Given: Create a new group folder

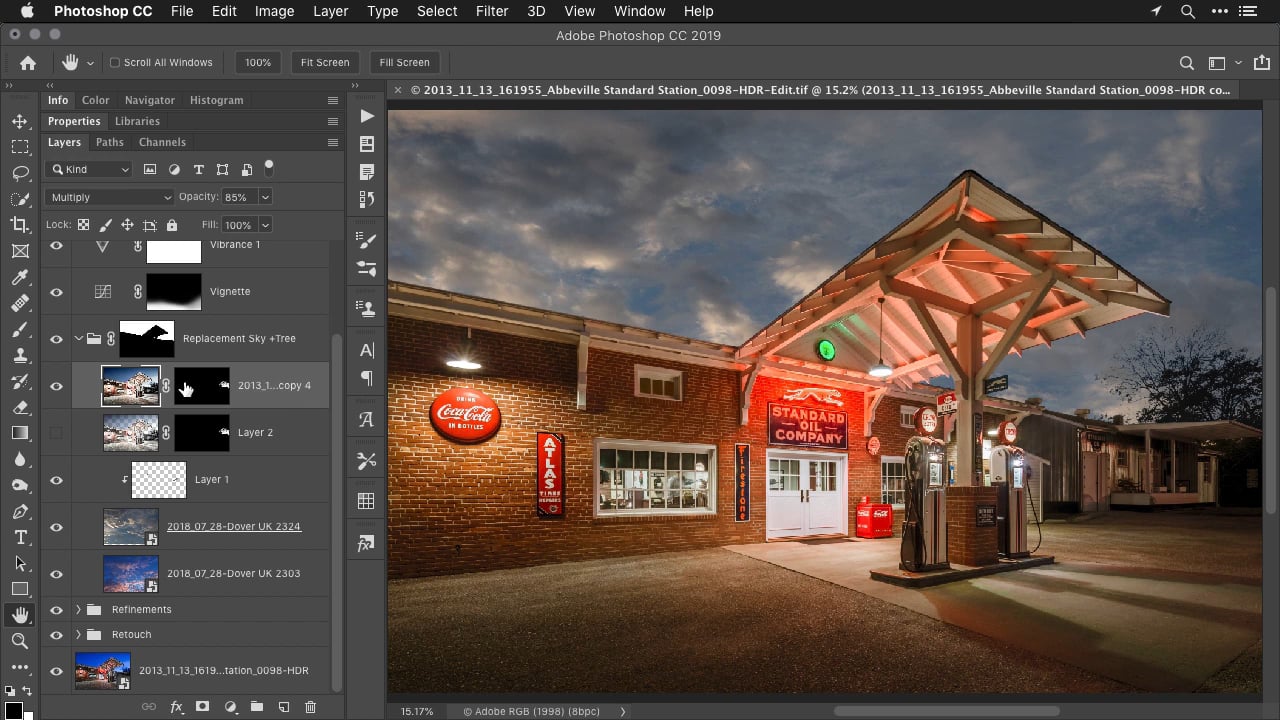Looking at the screenshot, I should [257, 706].
